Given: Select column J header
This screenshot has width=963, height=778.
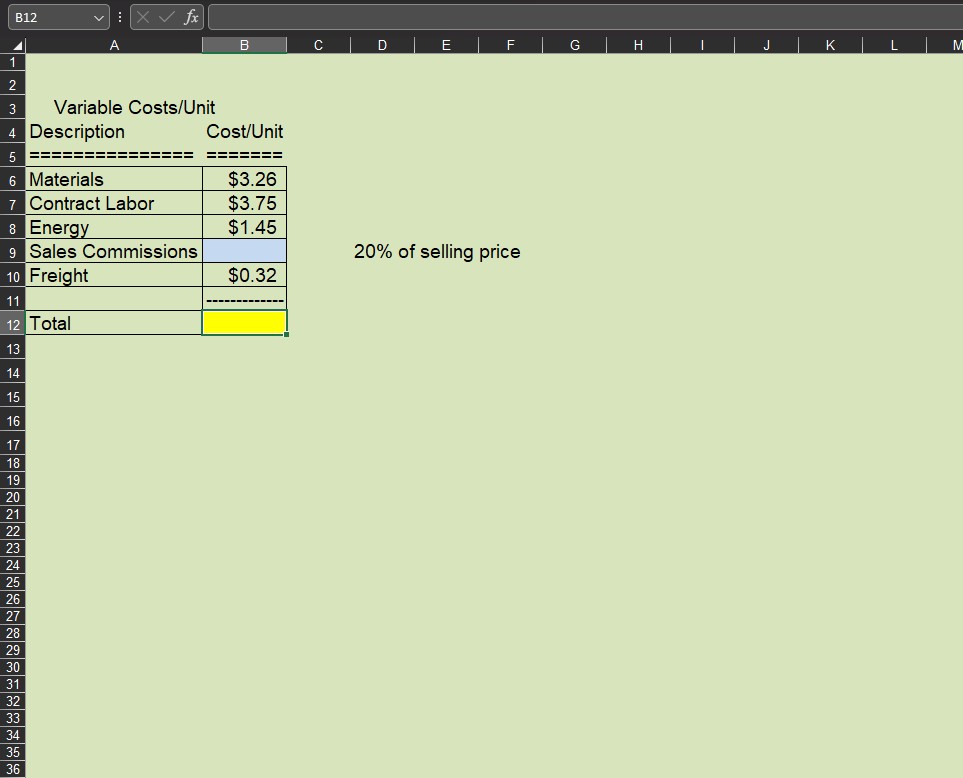Looking at the screenshot, I should (x=766, y=45).
